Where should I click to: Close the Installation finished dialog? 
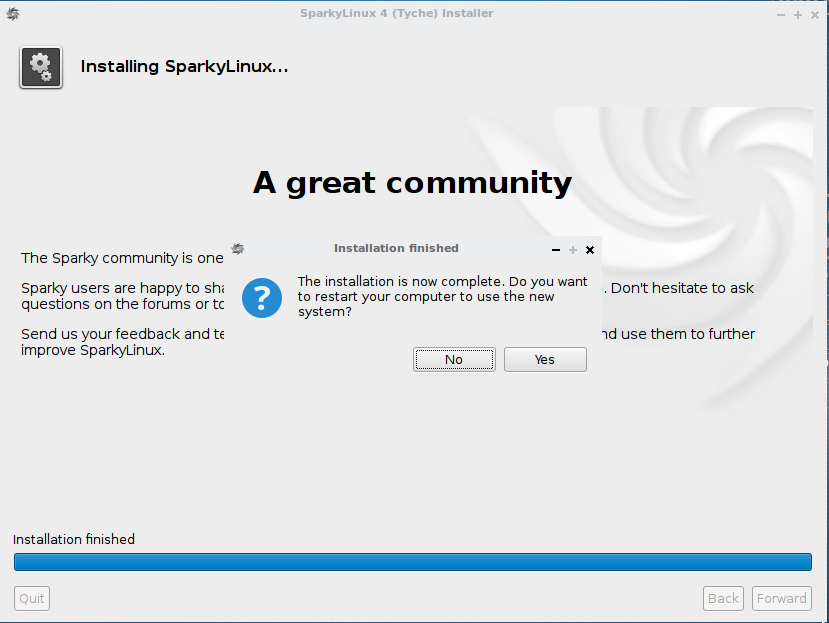(x=590, y=250)
